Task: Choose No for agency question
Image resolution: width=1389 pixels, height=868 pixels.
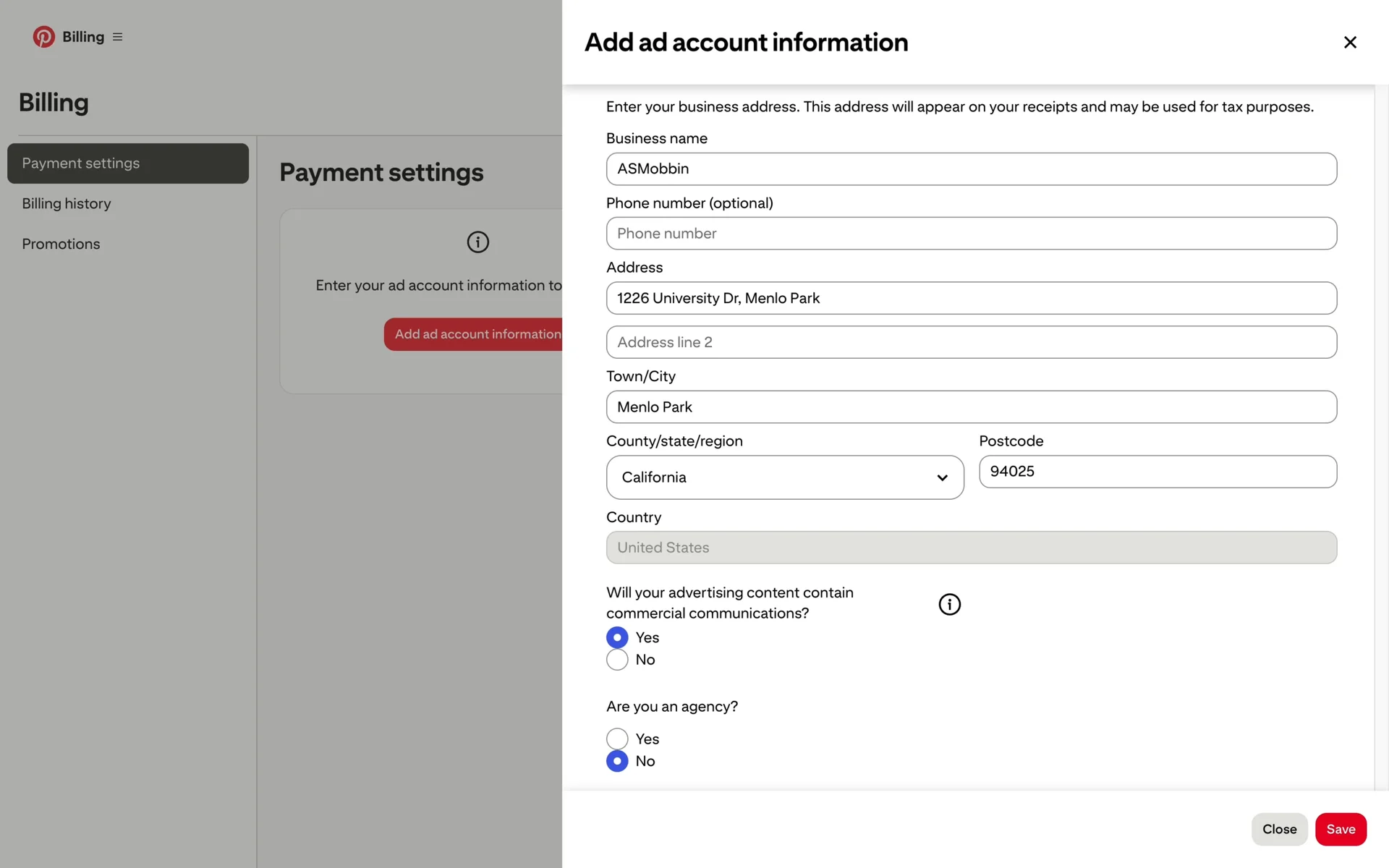Action: coord(617,761)
